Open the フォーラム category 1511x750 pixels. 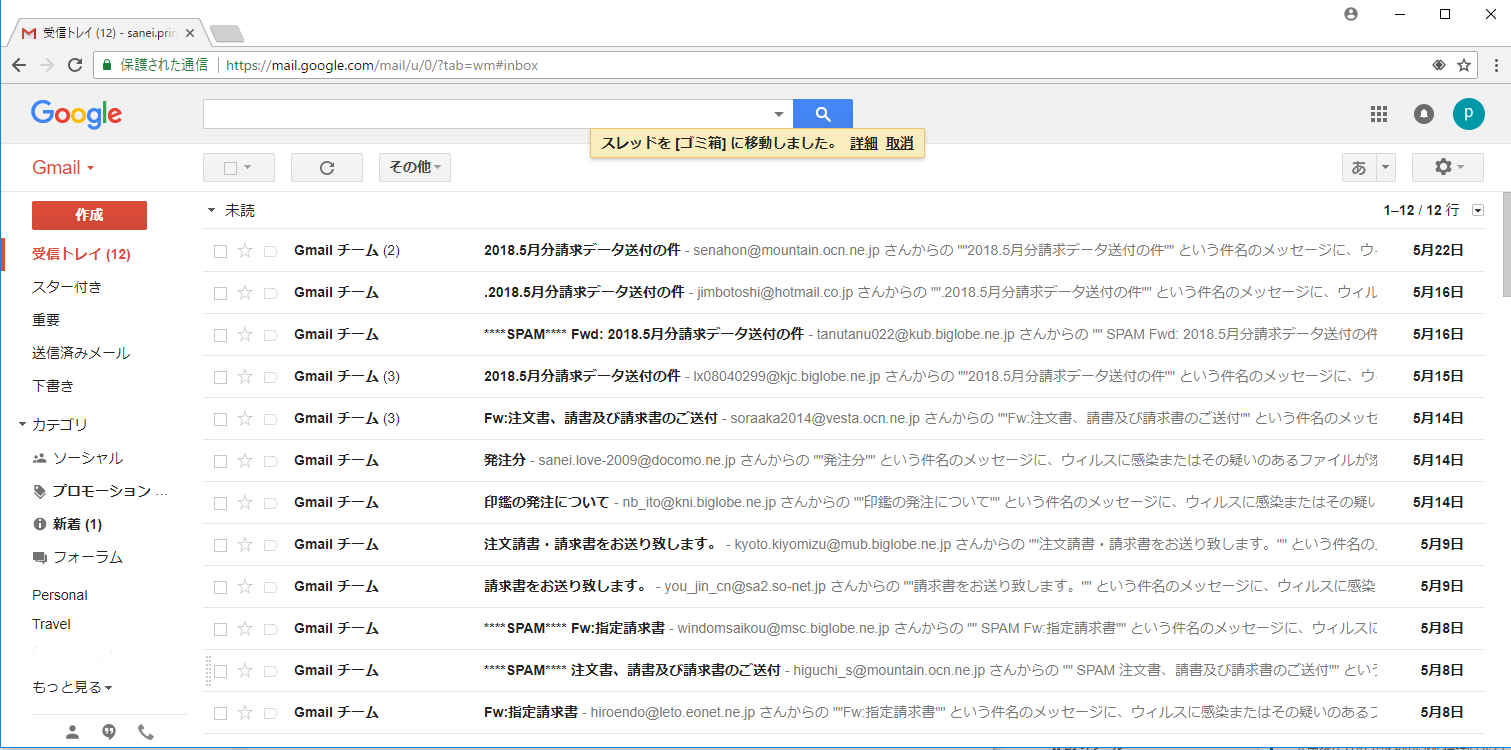tap(88, 557)
